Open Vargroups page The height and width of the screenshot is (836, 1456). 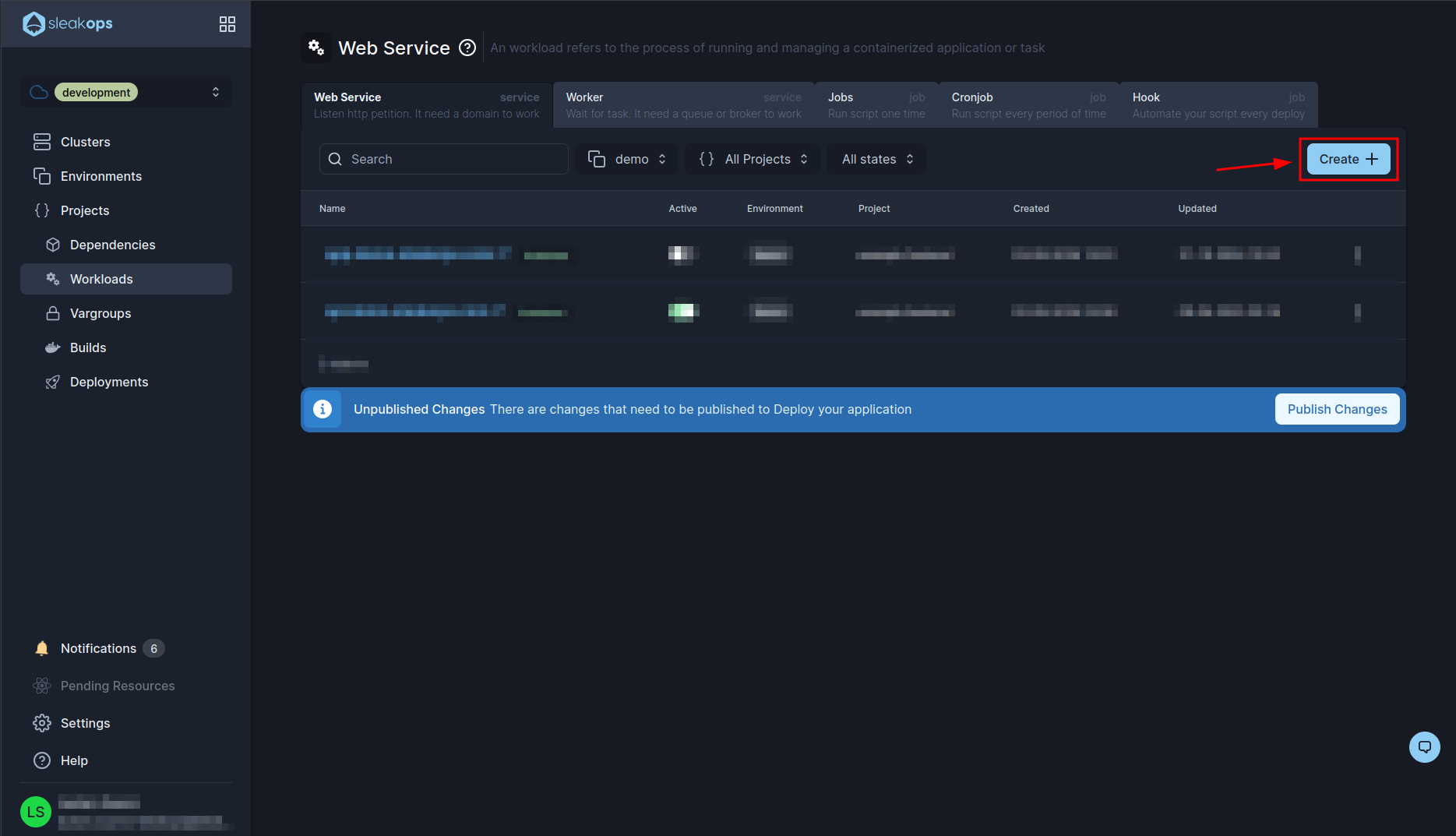tap(126, 313)
